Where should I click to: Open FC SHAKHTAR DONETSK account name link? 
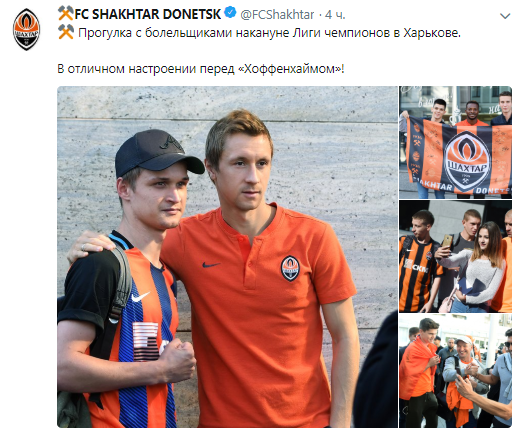[147, 14]
